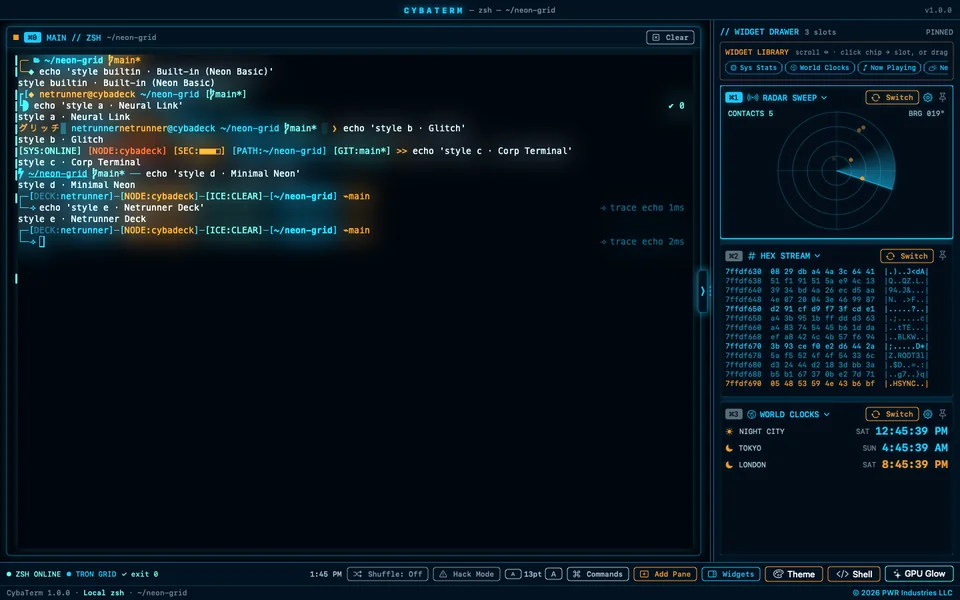
Task: Select hex row 7ffdf650 address
Action: pyautogui.click(x=743, y=309)
